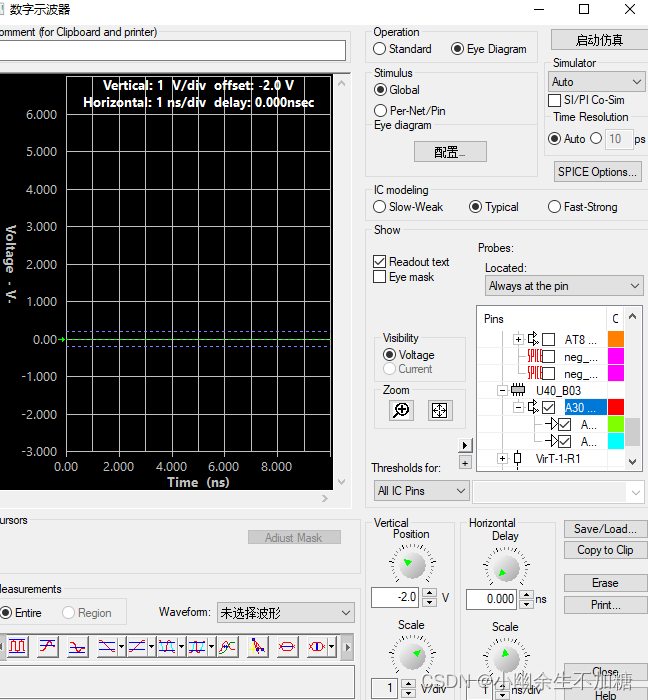Screen dimensions: 648x700
Task: Select the Standard operation radio button
Action: click(379, 49)
